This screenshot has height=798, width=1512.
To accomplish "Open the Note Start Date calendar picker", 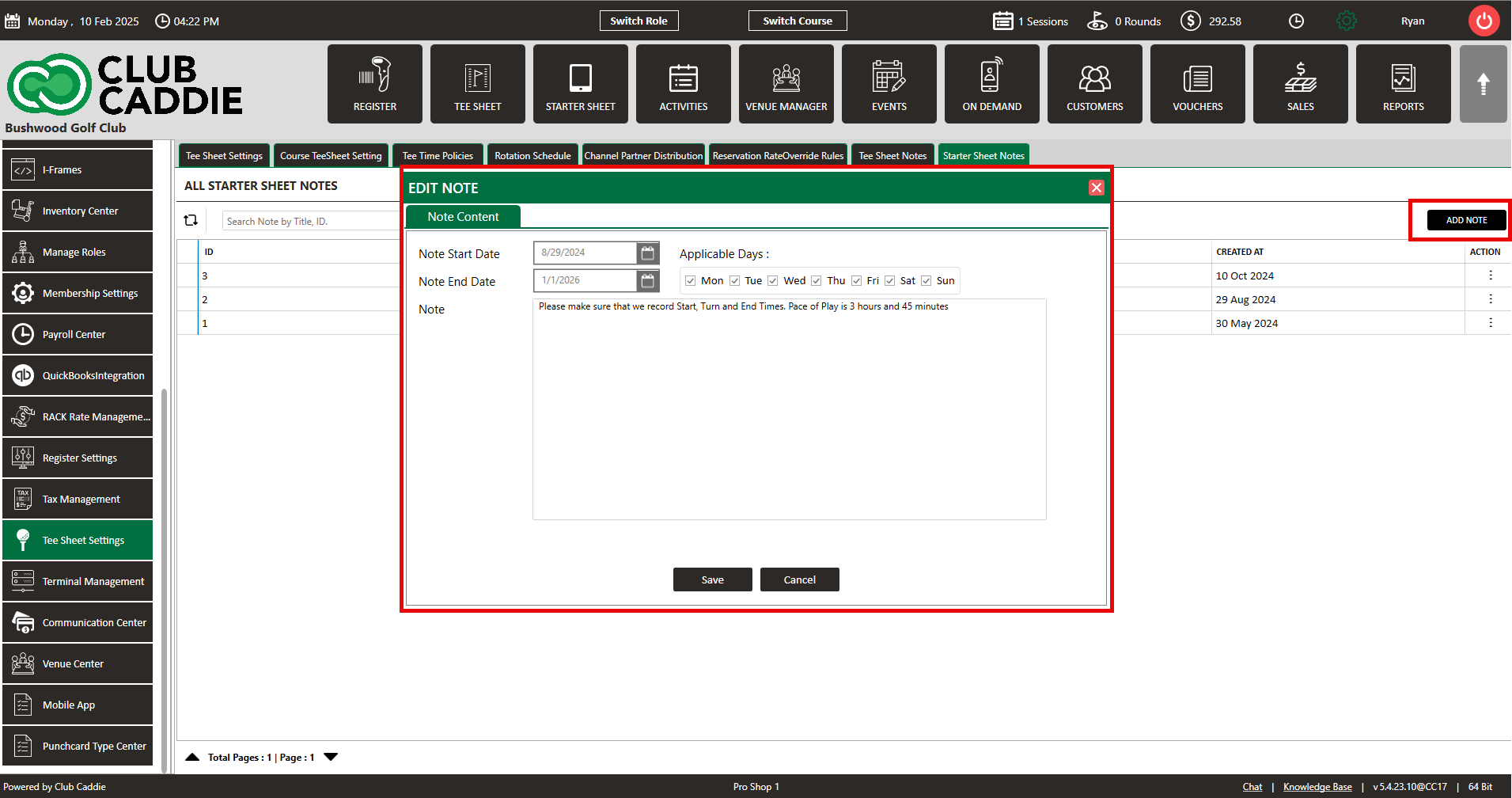I will point(647,253).
